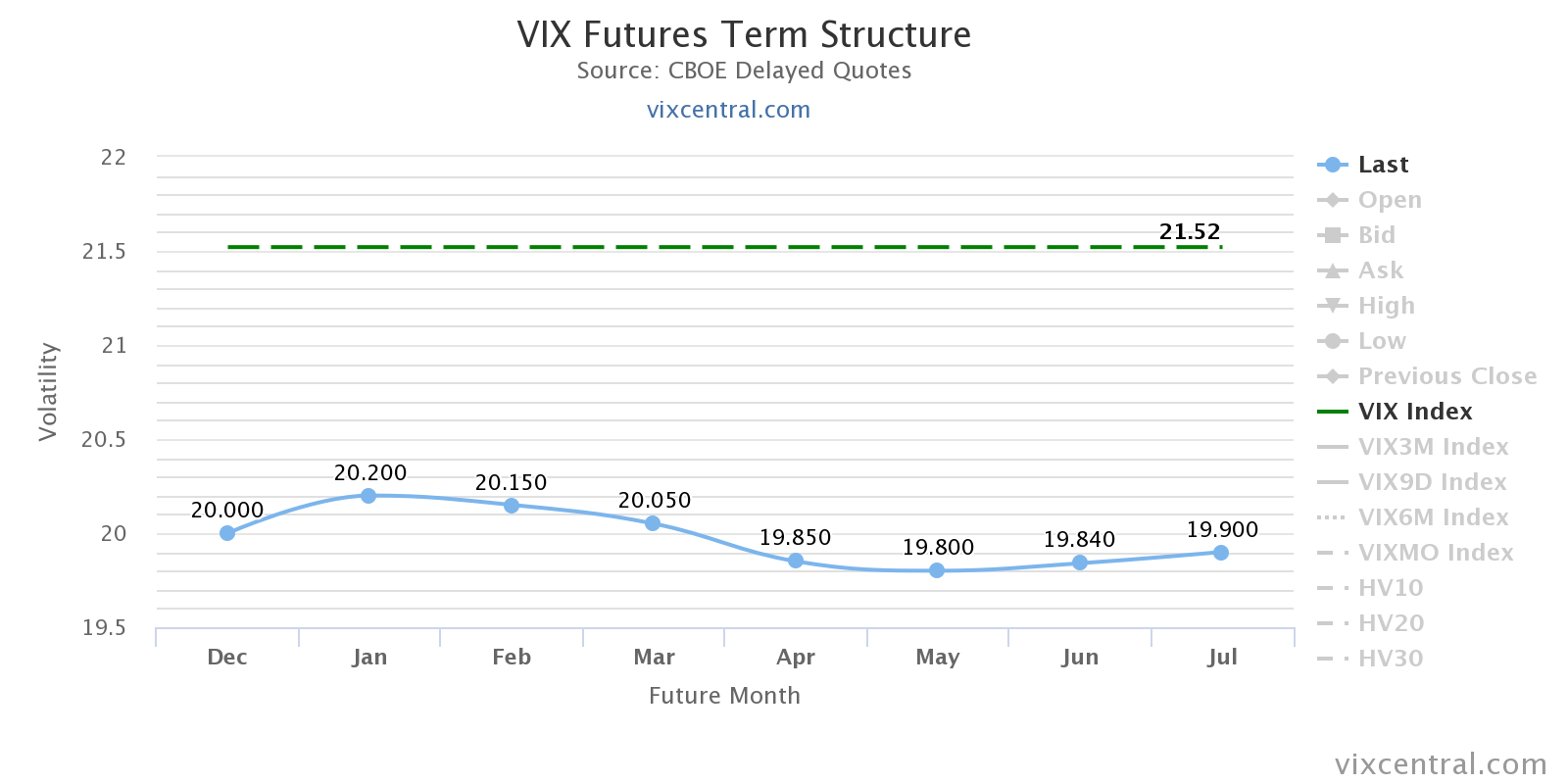Image resolution: width=1568 pixels, height=784 pixels.
Task: Show the HV20 legend series
Action: (1391, 623)
